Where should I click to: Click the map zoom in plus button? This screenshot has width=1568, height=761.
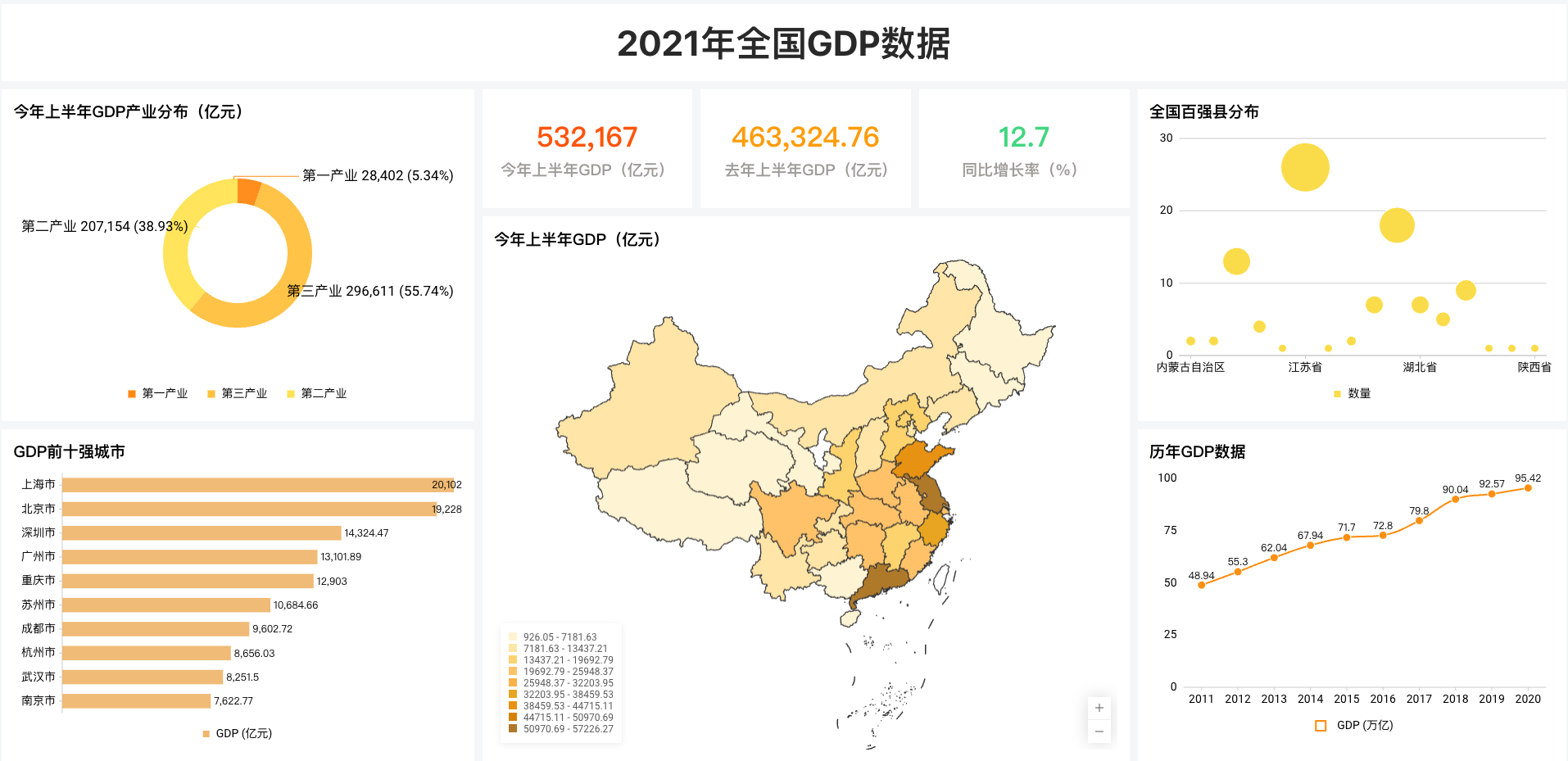(1099, 708)
